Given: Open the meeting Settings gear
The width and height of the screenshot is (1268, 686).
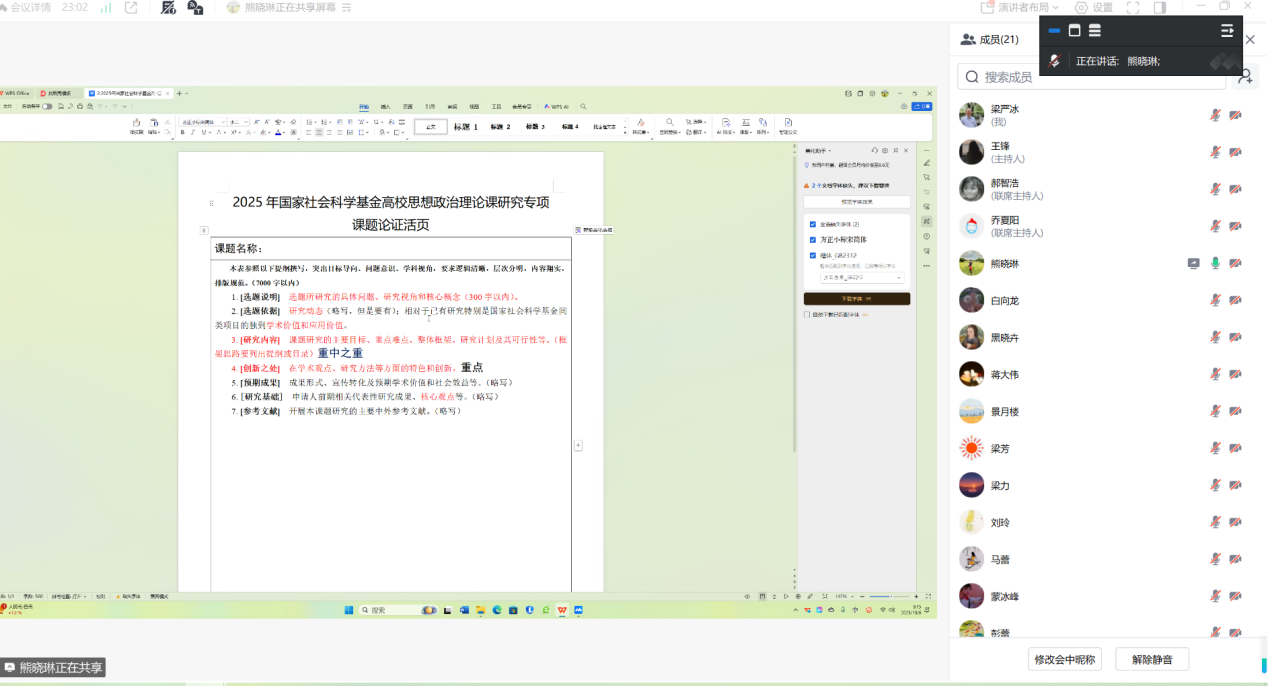Looking at the screenshot, I should pyautogui.click(x=1093, y=7).
